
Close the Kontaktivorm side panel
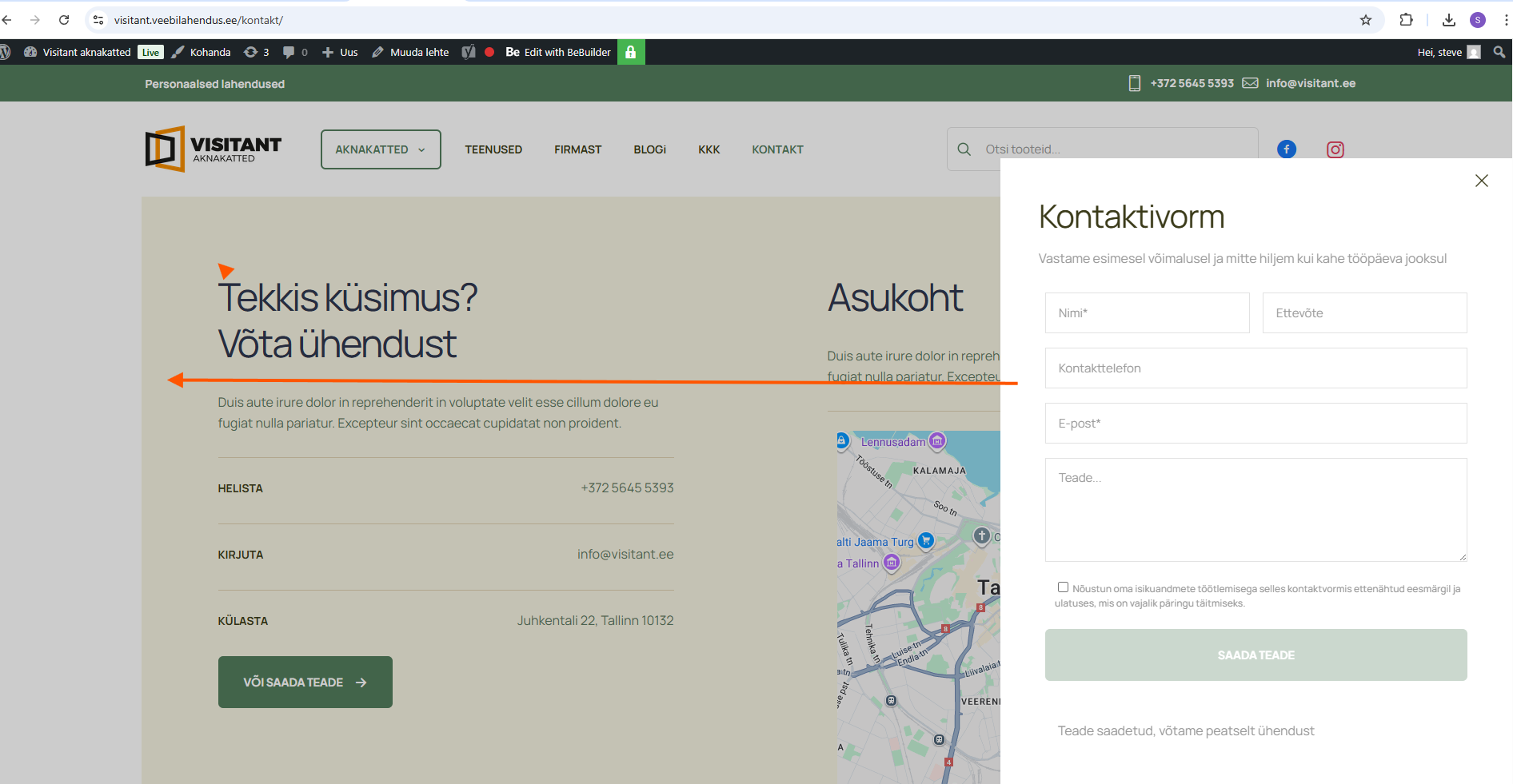click(x=1481, y=181)
